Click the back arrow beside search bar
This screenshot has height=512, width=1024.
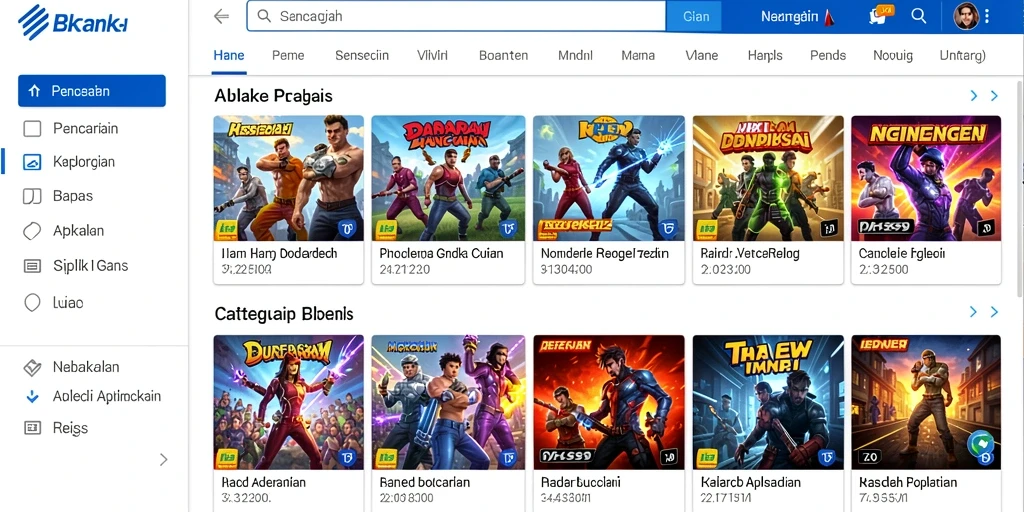click(x=221, y=16)
